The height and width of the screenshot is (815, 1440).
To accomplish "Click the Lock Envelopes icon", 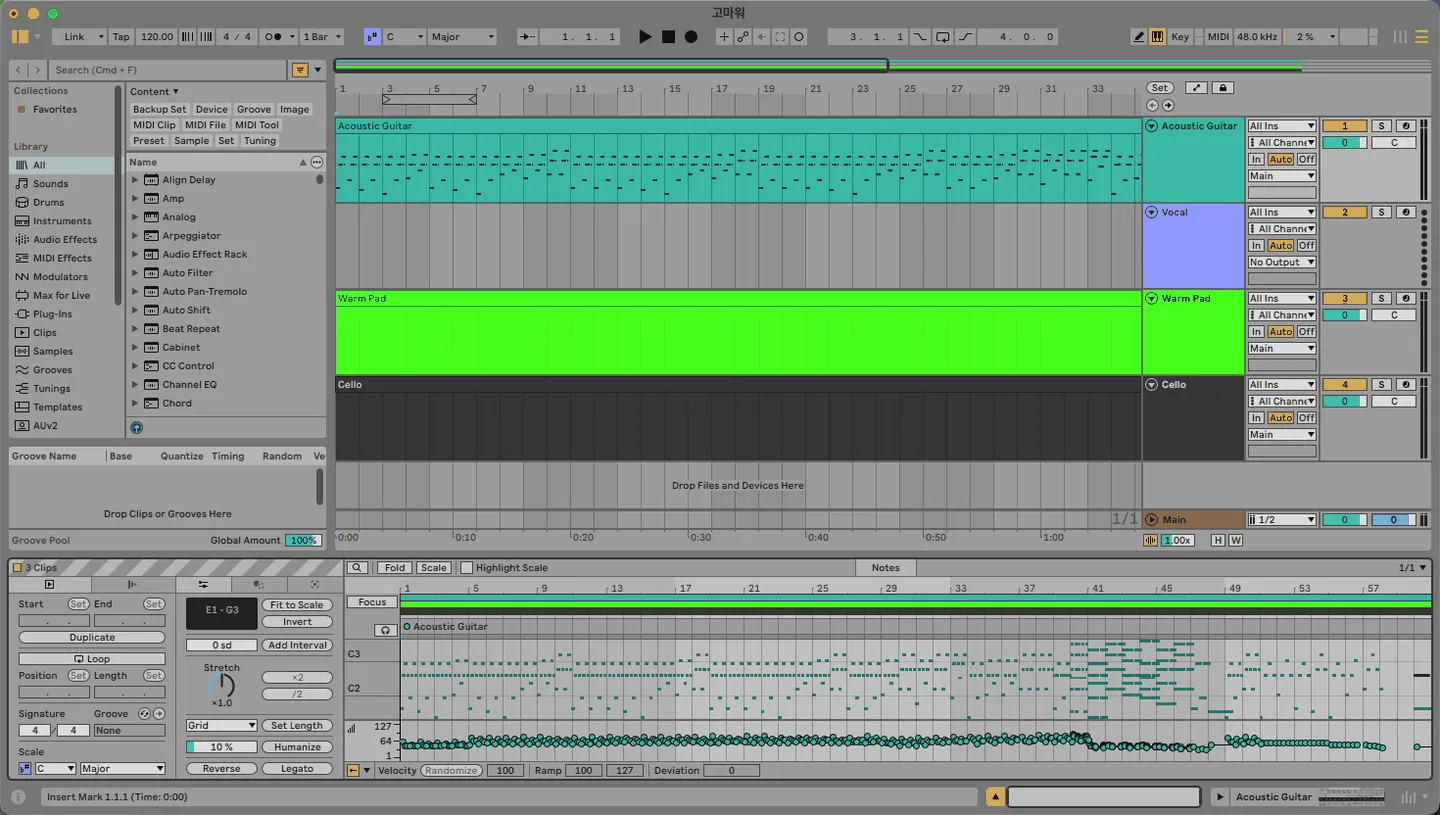I will click(1222, 88).
